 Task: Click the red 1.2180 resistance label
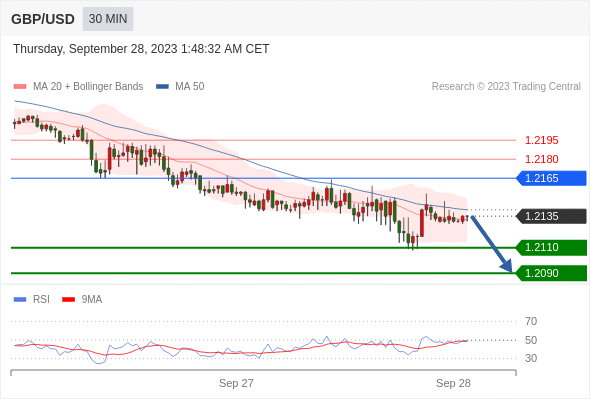pyautogui.click(x=541, y=159)
